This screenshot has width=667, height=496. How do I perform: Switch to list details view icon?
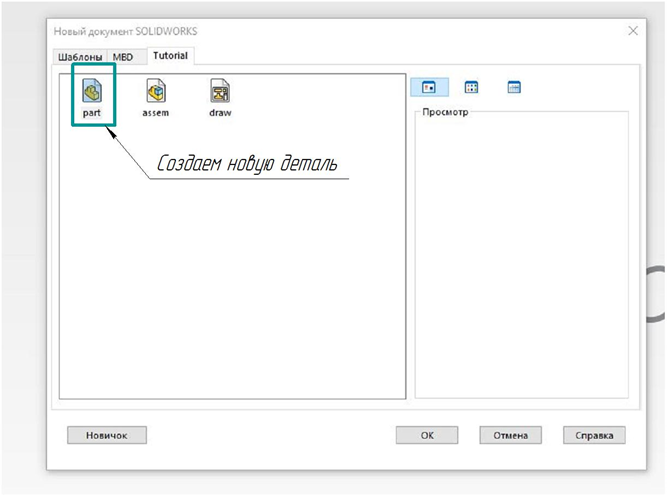click(x=514, y=87)
